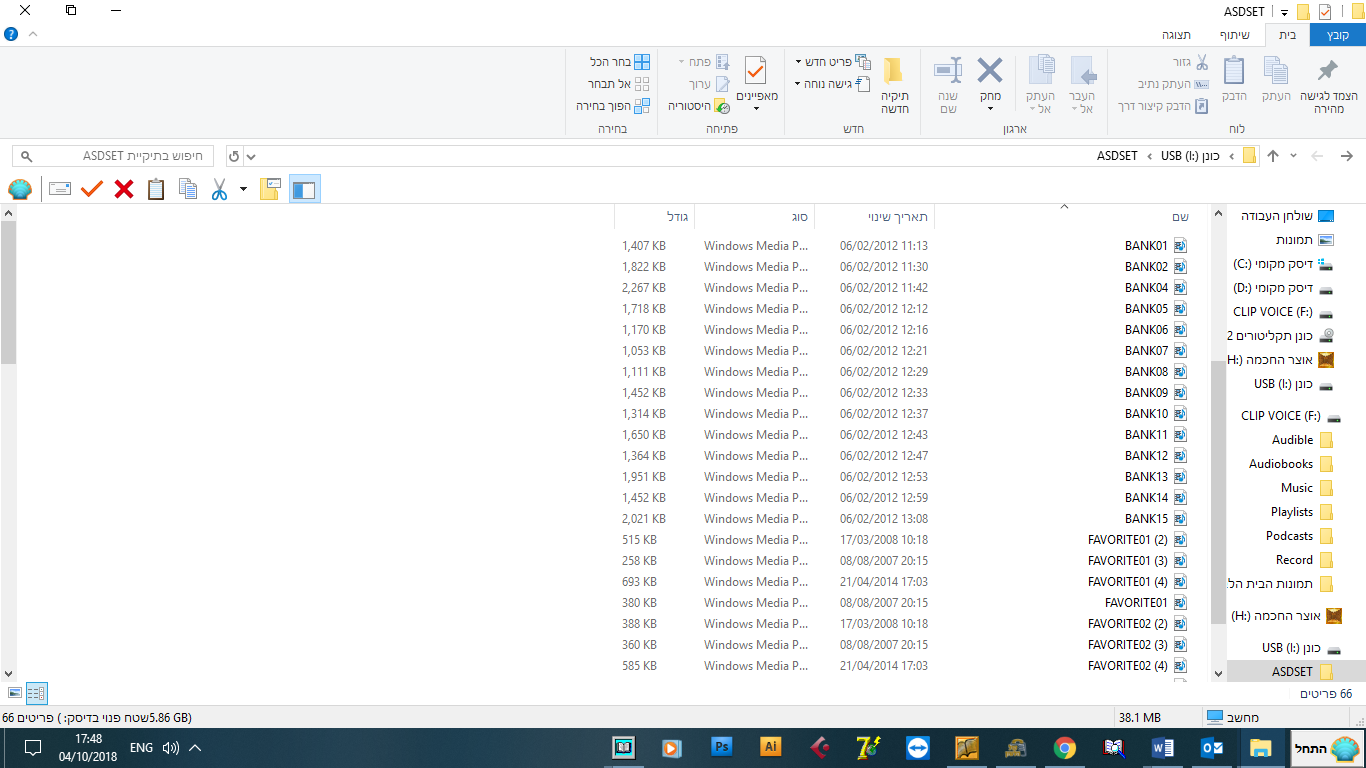Screen dimensions: 1366x768
Task: Switch to the Share tab (שיתוף)
Action: (x=1234, y=34)
